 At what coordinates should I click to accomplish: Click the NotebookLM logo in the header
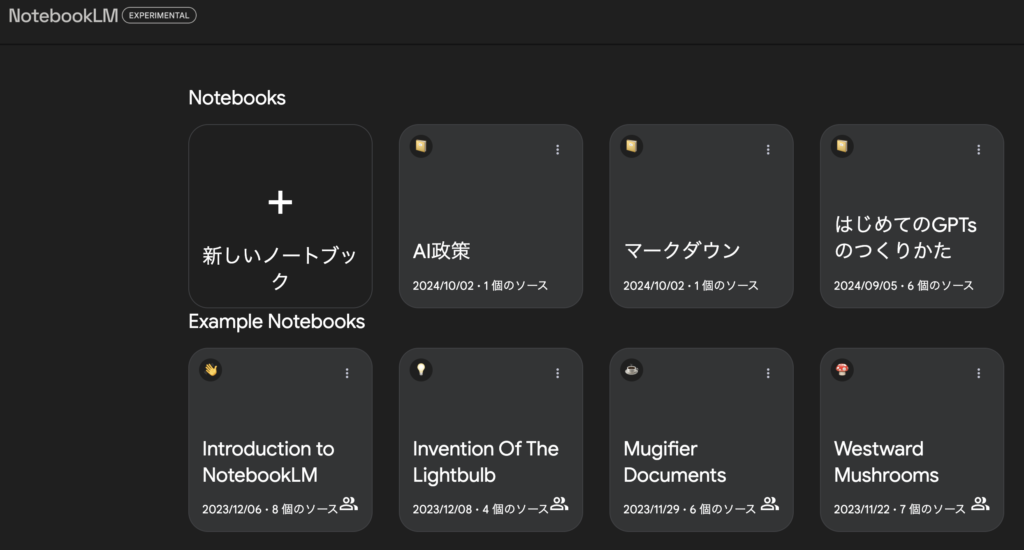[x=63, y=16]
